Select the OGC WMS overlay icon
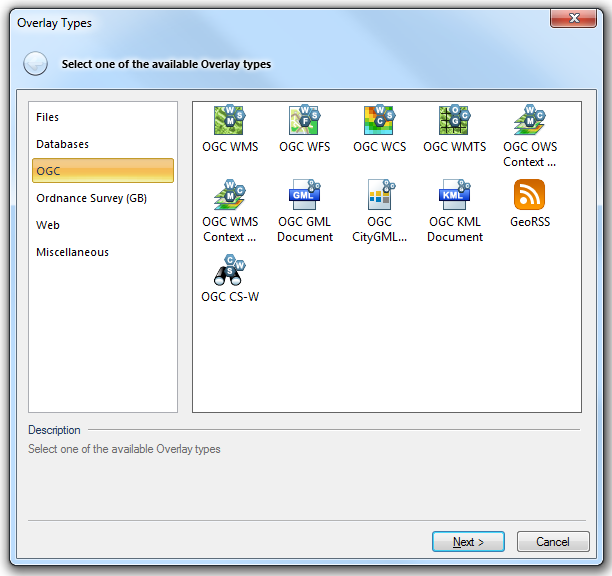The height and width of the screenshot is (576, 612). [x=230, y=120]
